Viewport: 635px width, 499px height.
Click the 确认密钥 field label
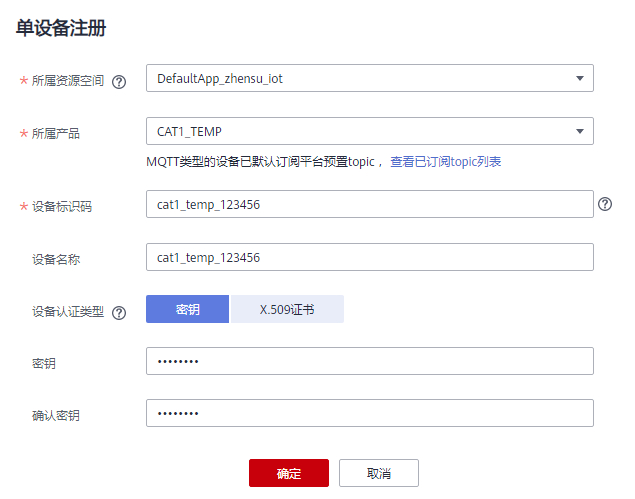pyautogui.click(x=56, y=415)
